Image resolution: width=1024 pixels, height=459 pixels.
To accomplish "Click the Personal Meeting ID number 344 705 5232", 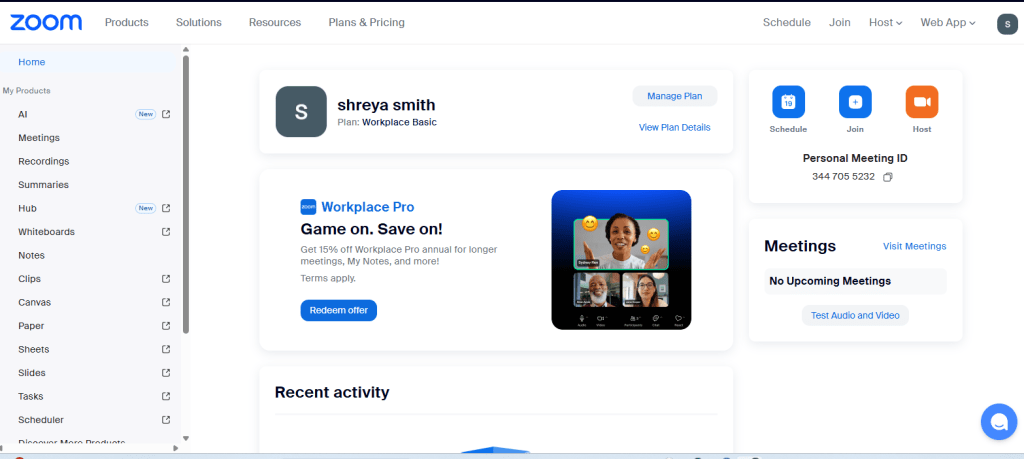I will tap(843, 176).
